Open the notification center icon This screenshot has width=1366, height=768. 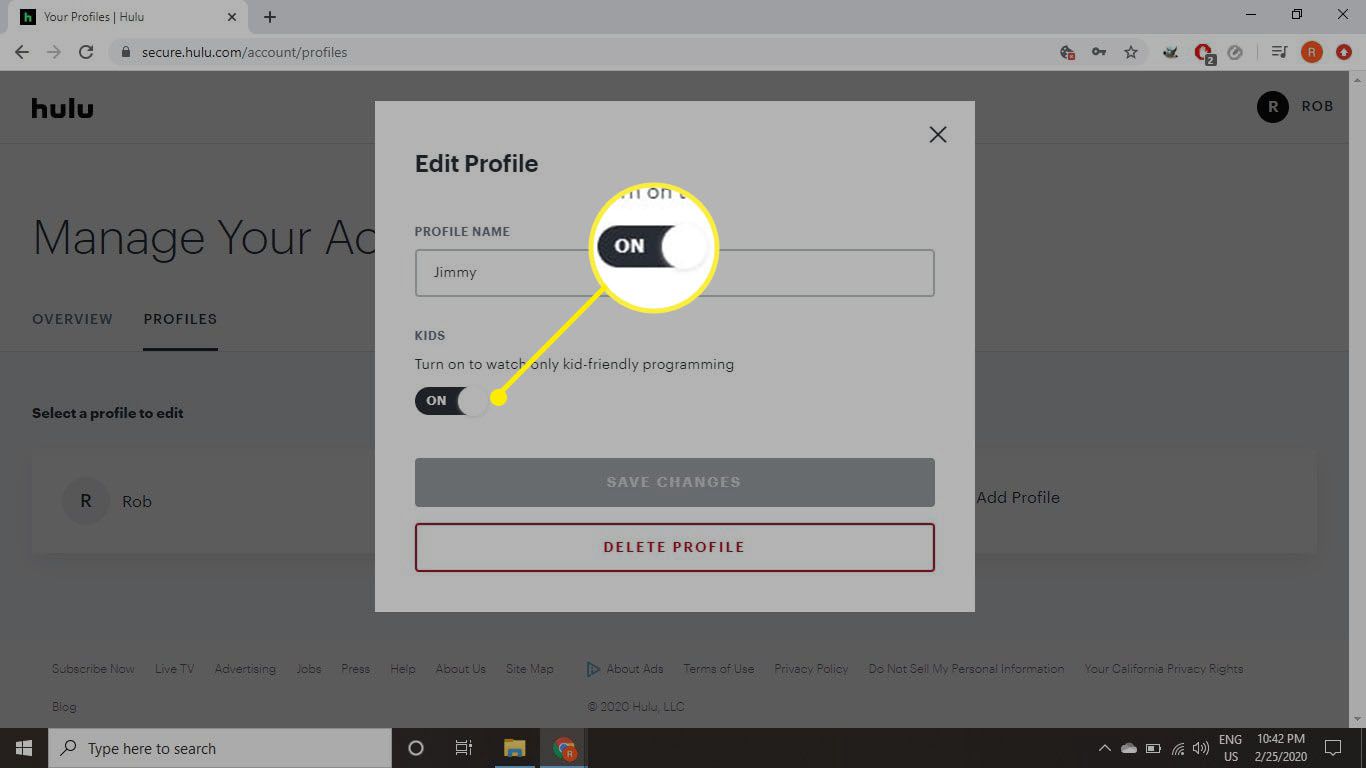click(1333, 748)
